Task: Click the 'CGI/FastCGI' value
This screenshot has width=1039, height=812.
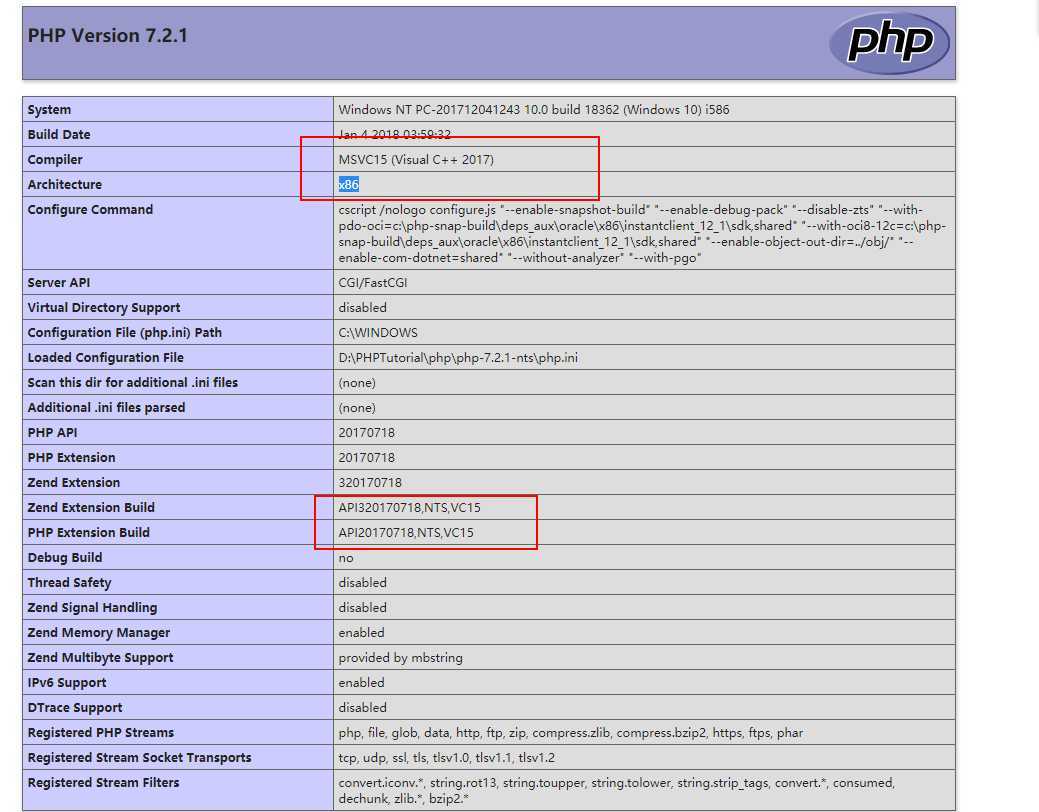Action: coord(372,282)
